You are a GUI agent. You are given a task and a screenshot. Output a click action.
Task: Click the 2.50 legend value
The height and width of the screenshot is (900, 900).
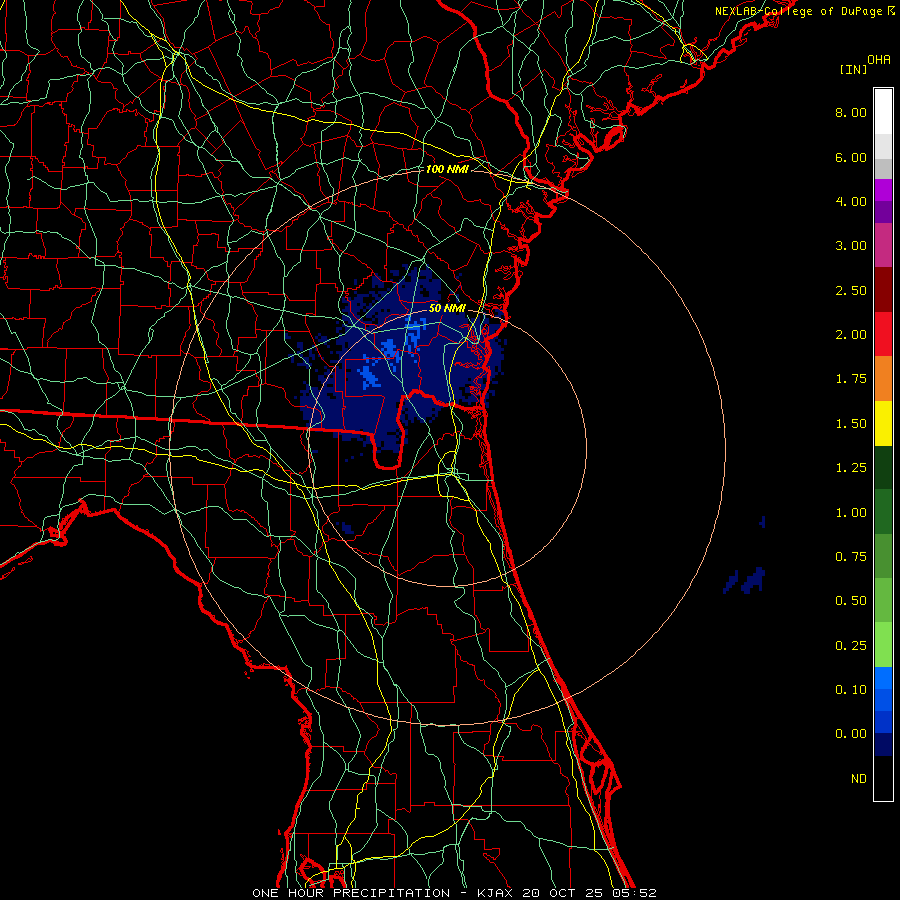pyautogui.click(x=851, y=290)
